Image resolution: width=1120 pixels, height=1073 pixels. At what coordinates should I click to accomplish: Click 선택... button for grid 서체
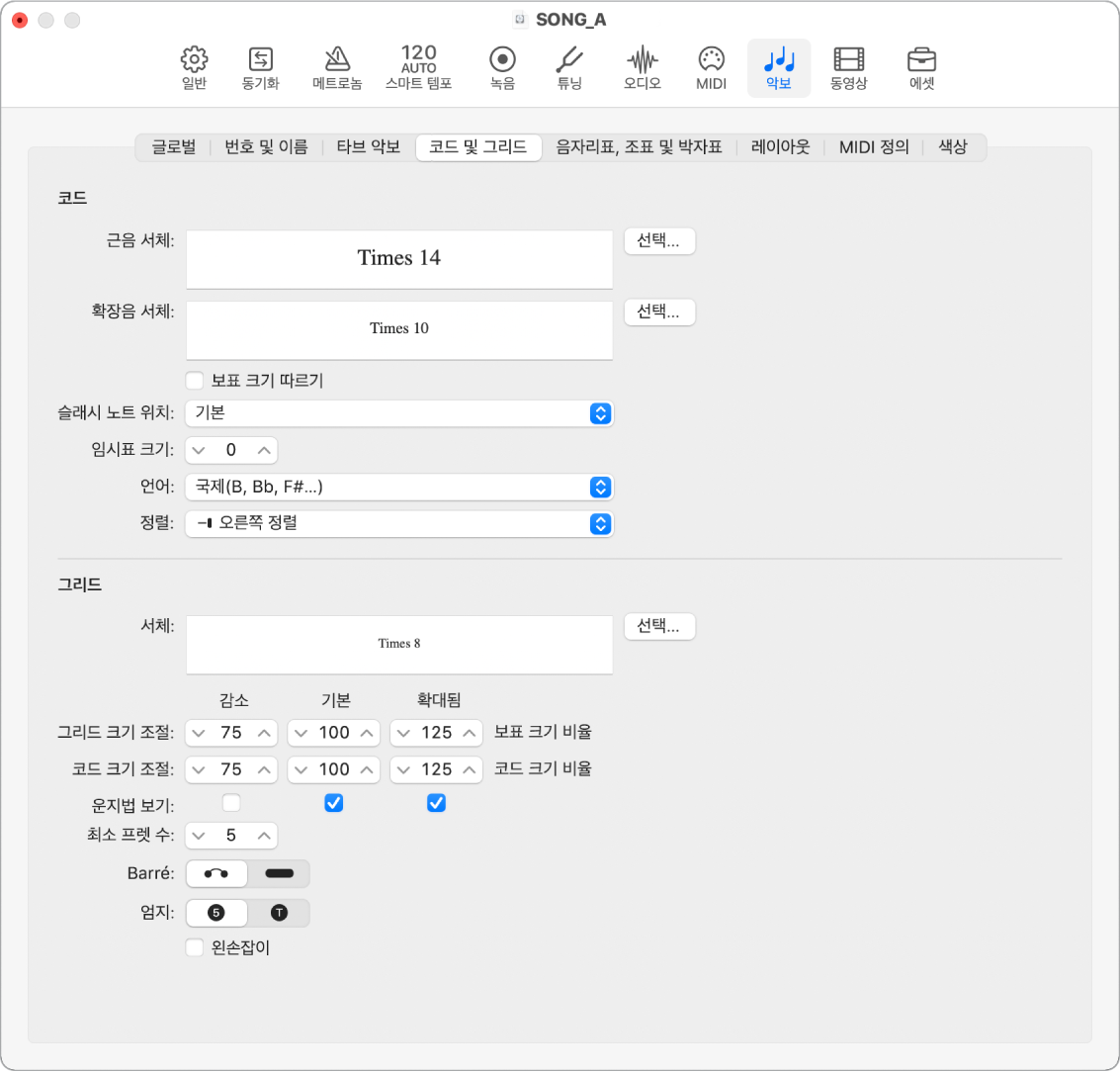click(659, 626)
